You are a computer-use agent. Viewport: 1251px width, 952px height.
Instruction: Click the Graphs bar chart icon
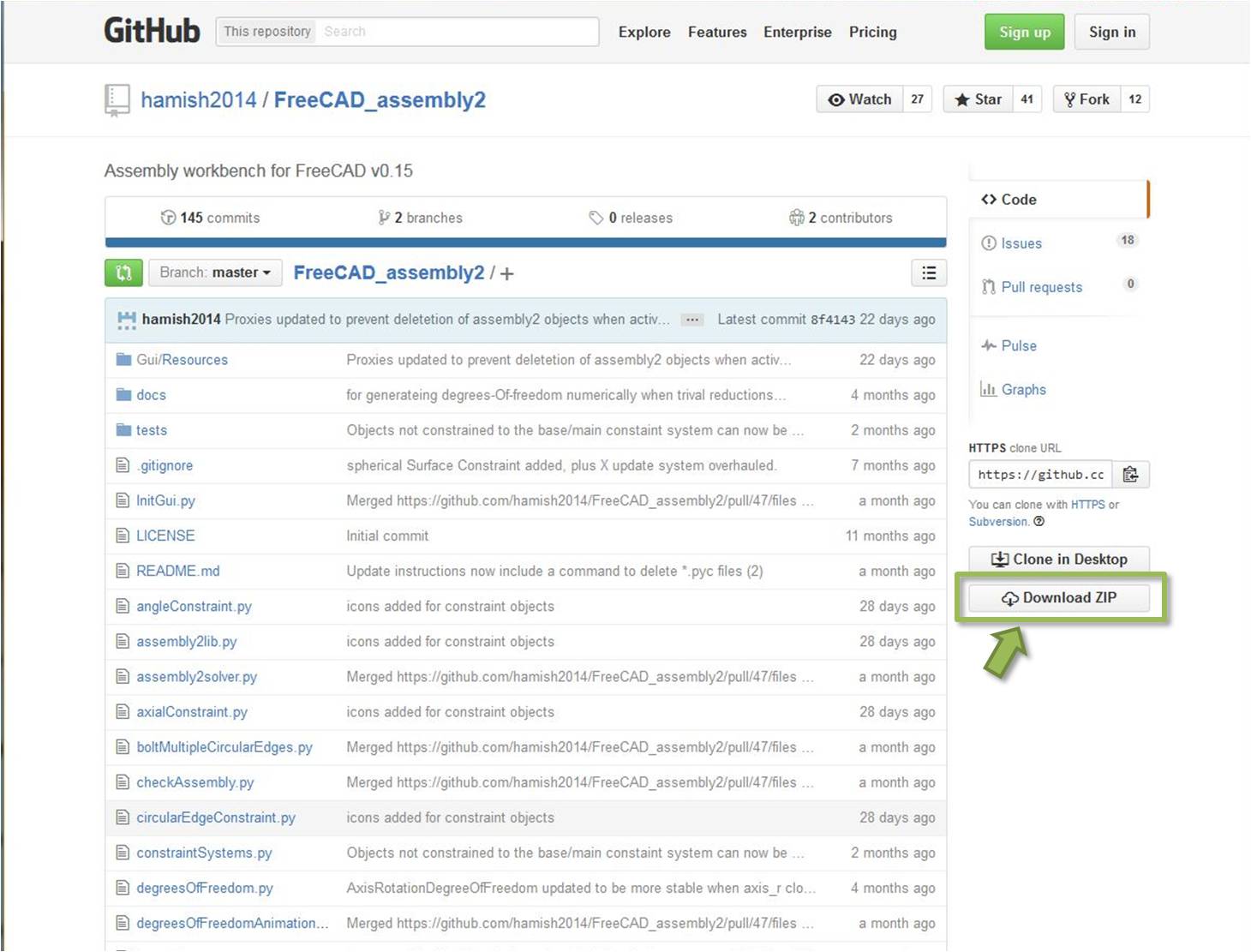pos(989,389)
